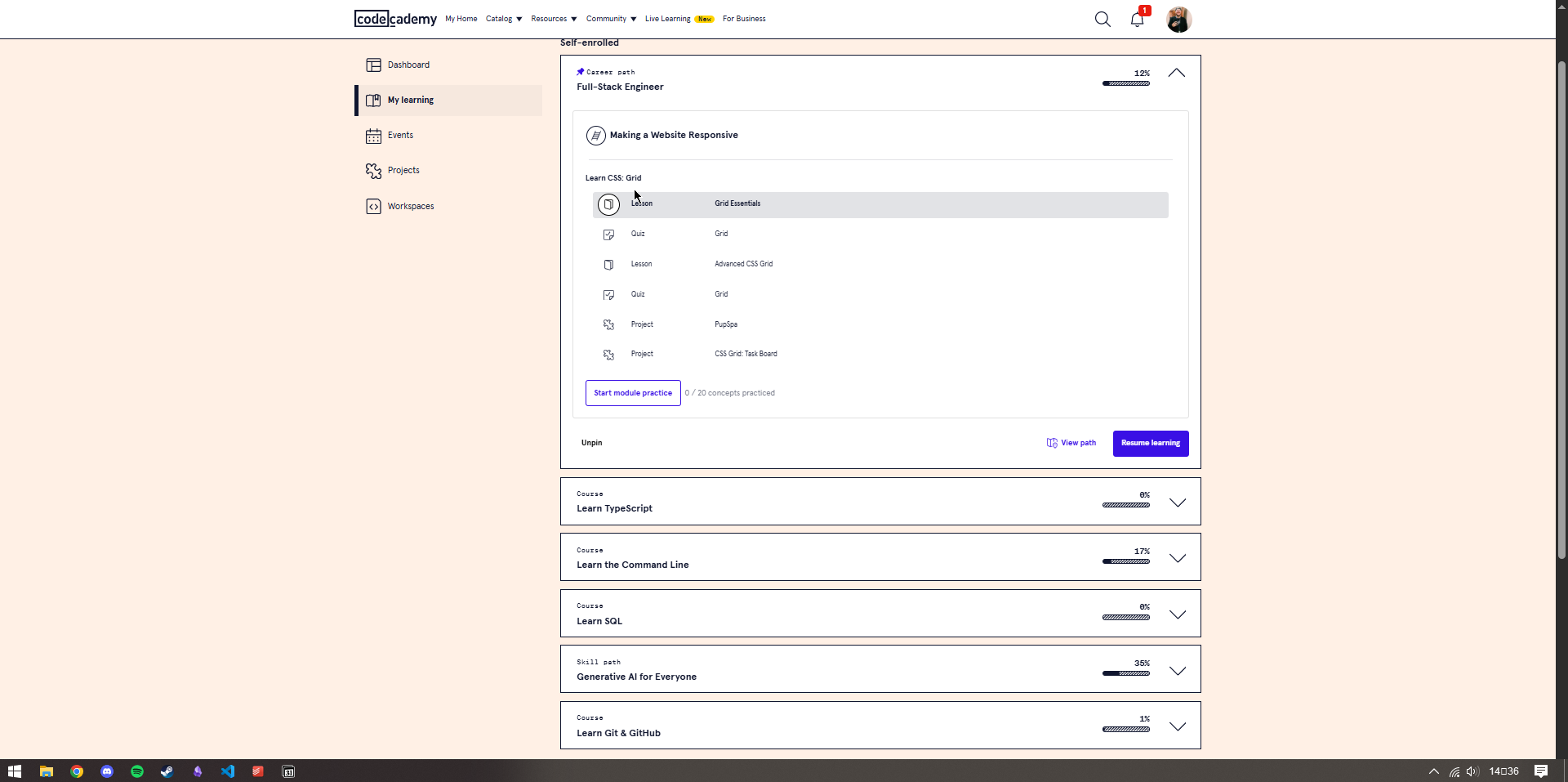Screen dimensions: 1568x782
Task: Open Steam from the taskbar
Action: tap(167, 771)
